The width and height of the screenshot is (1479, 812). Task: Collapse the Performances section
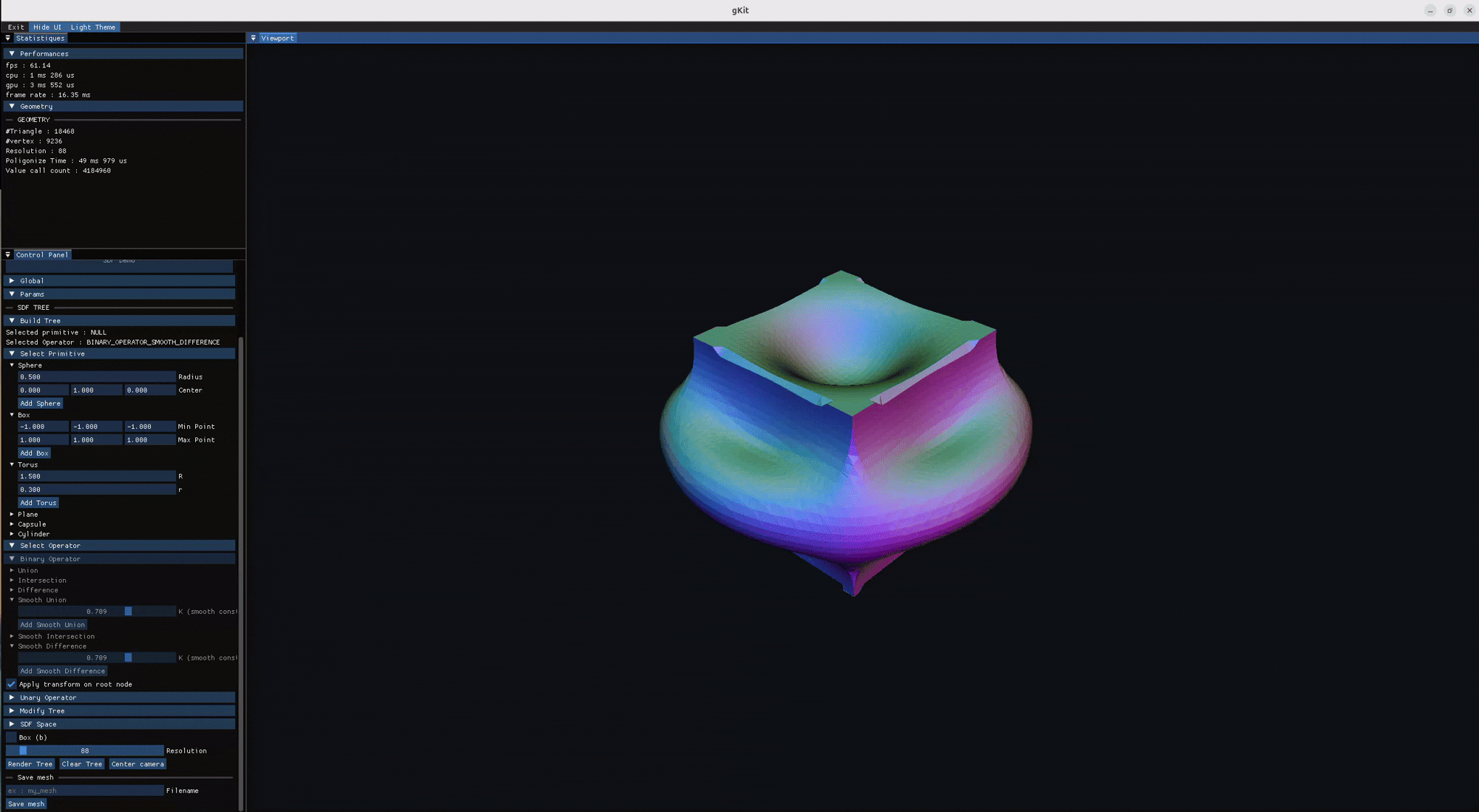click(123, 54)
